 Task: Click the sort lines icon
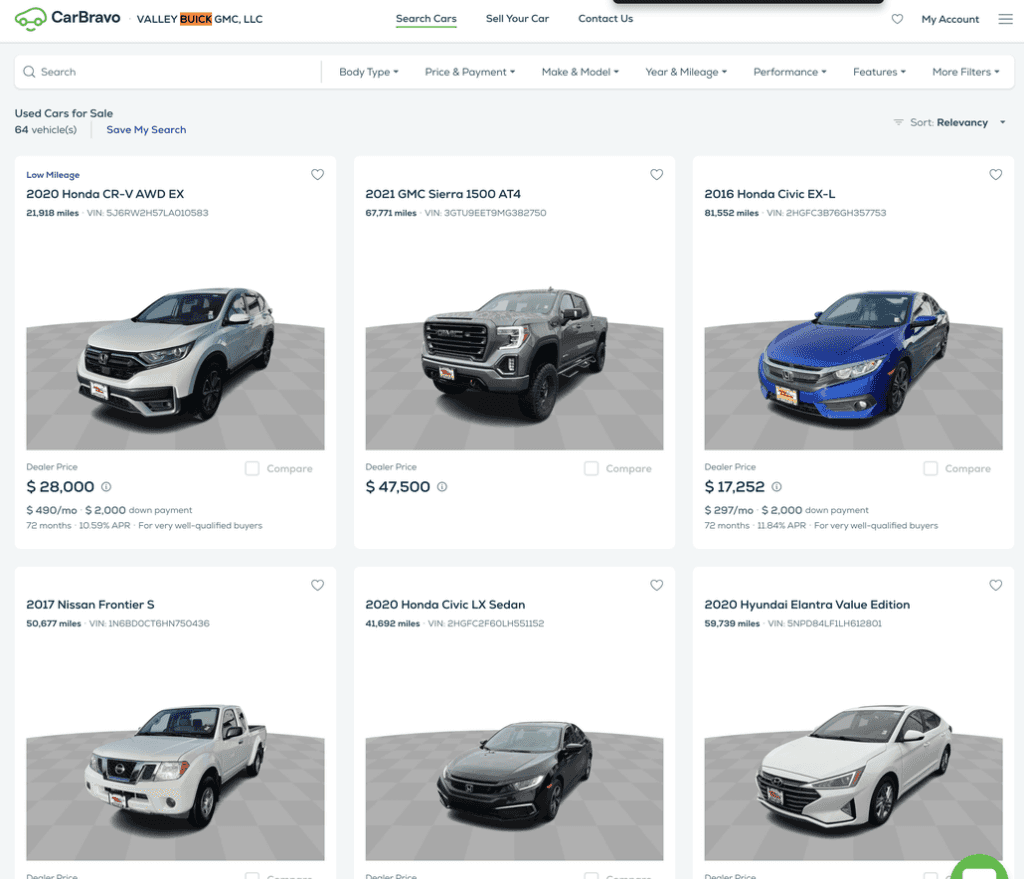(899, 122)
